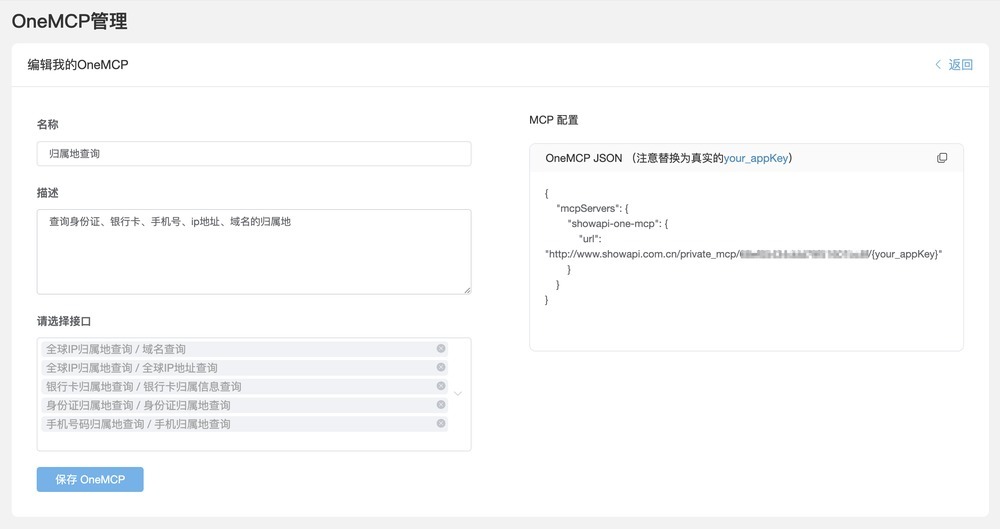
Task: Click the OneMCP管理 page title
Action: 69,21
